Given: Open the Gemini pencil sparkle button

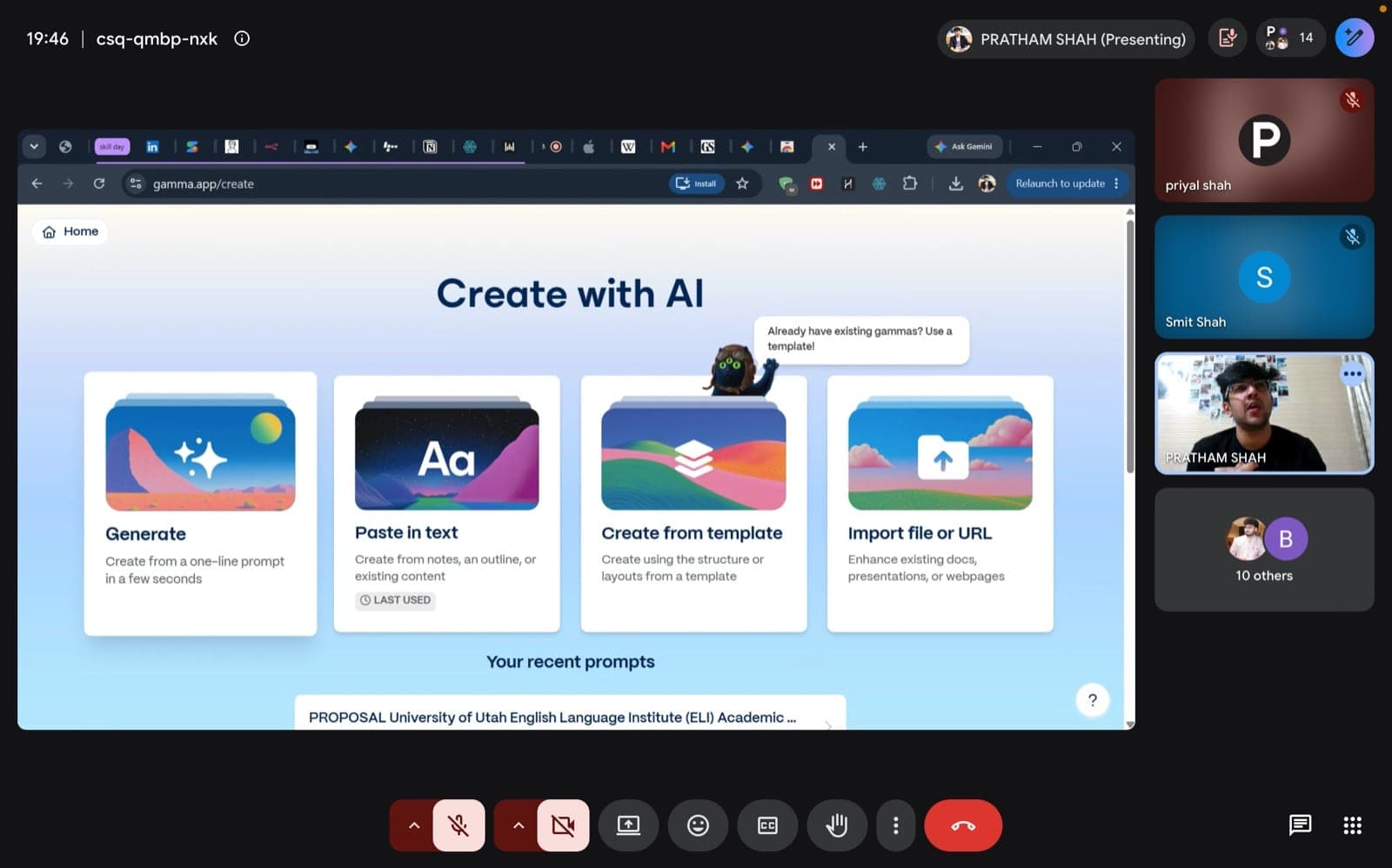Looking at the screenshot, I should coord(1355,37).
